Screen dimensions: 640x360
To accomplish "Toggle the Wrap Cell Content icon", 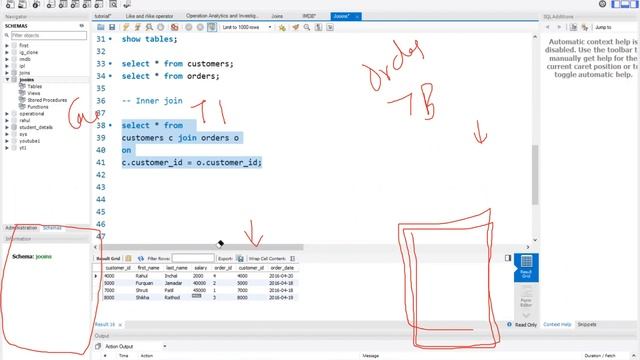I will pyautogui.click(x=292, y=258).
